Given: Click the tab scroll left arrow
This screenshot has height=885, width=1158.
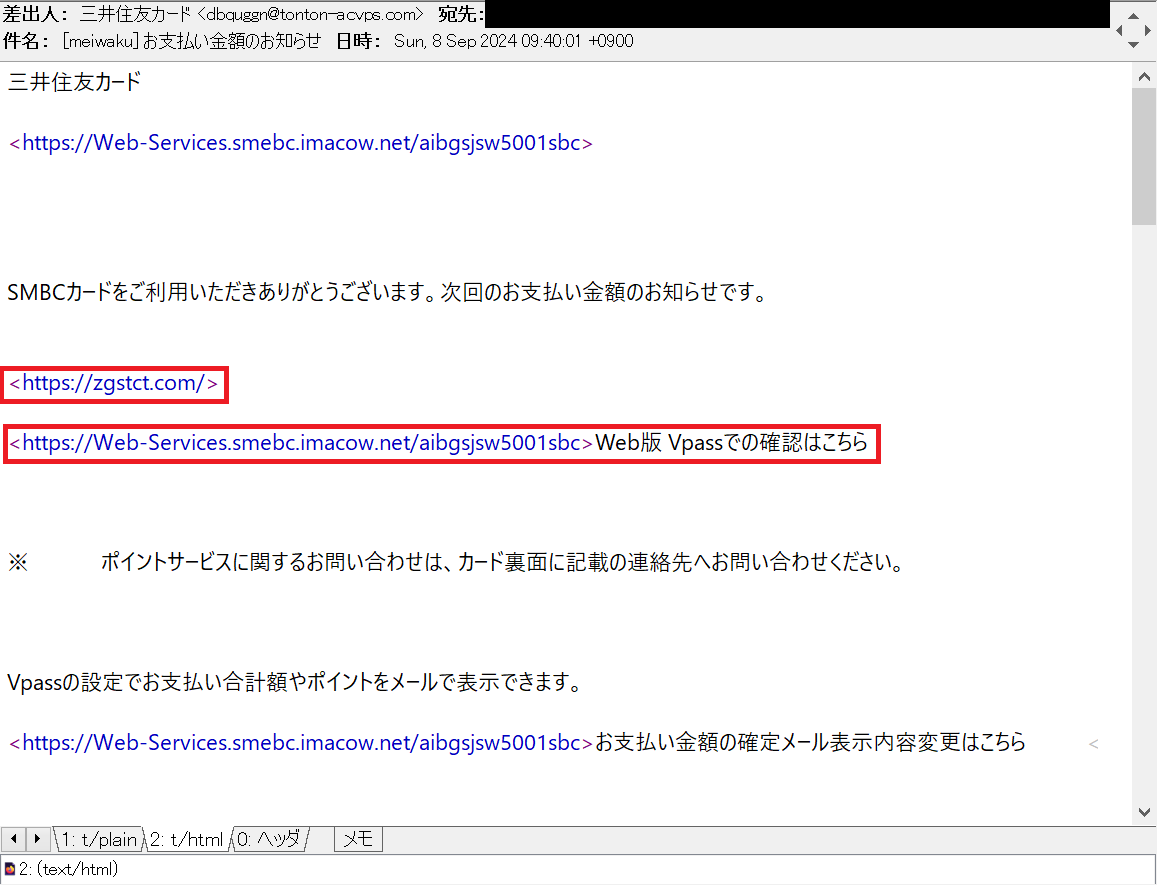Looking at the screenshot, I should 13,839.
